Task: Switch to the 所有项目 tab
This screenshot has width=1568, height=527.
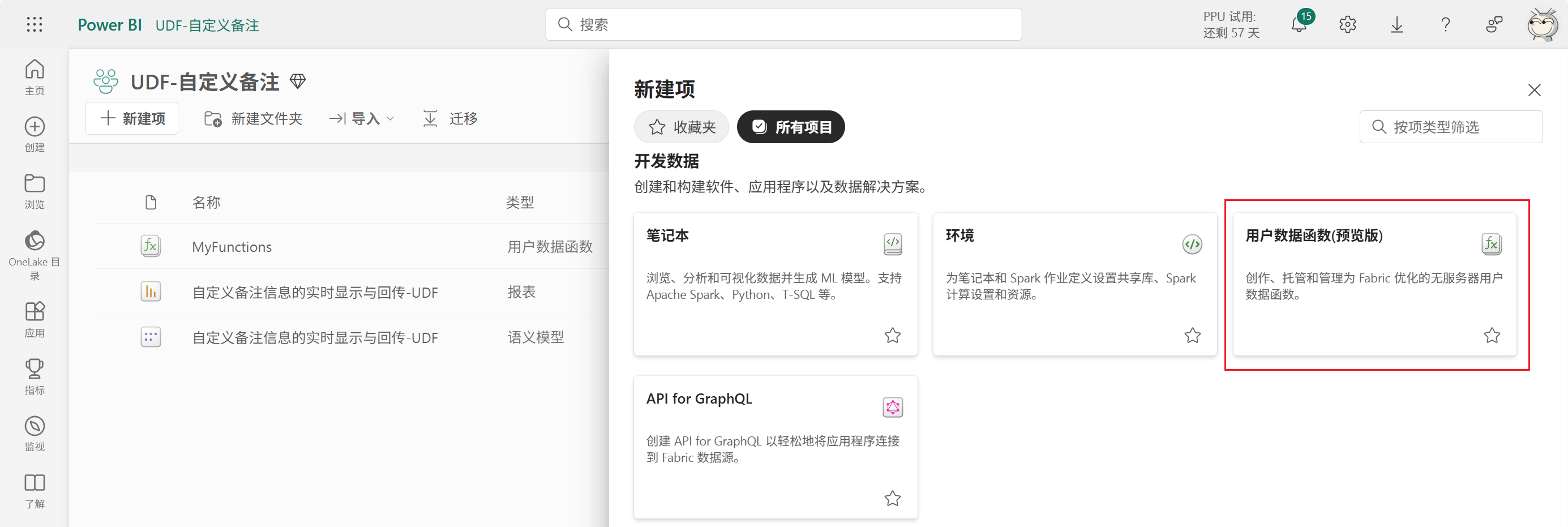Action: tap(791, 127)
